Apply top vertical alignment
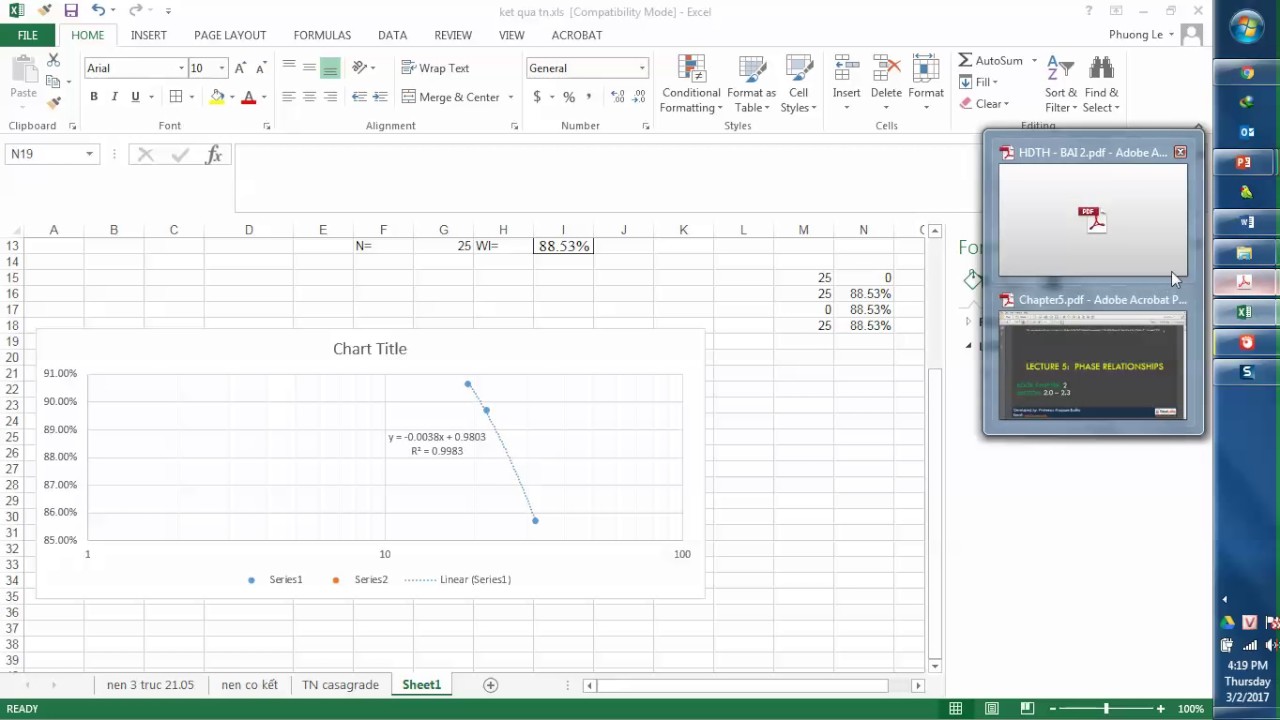 [x=288, y=67]
